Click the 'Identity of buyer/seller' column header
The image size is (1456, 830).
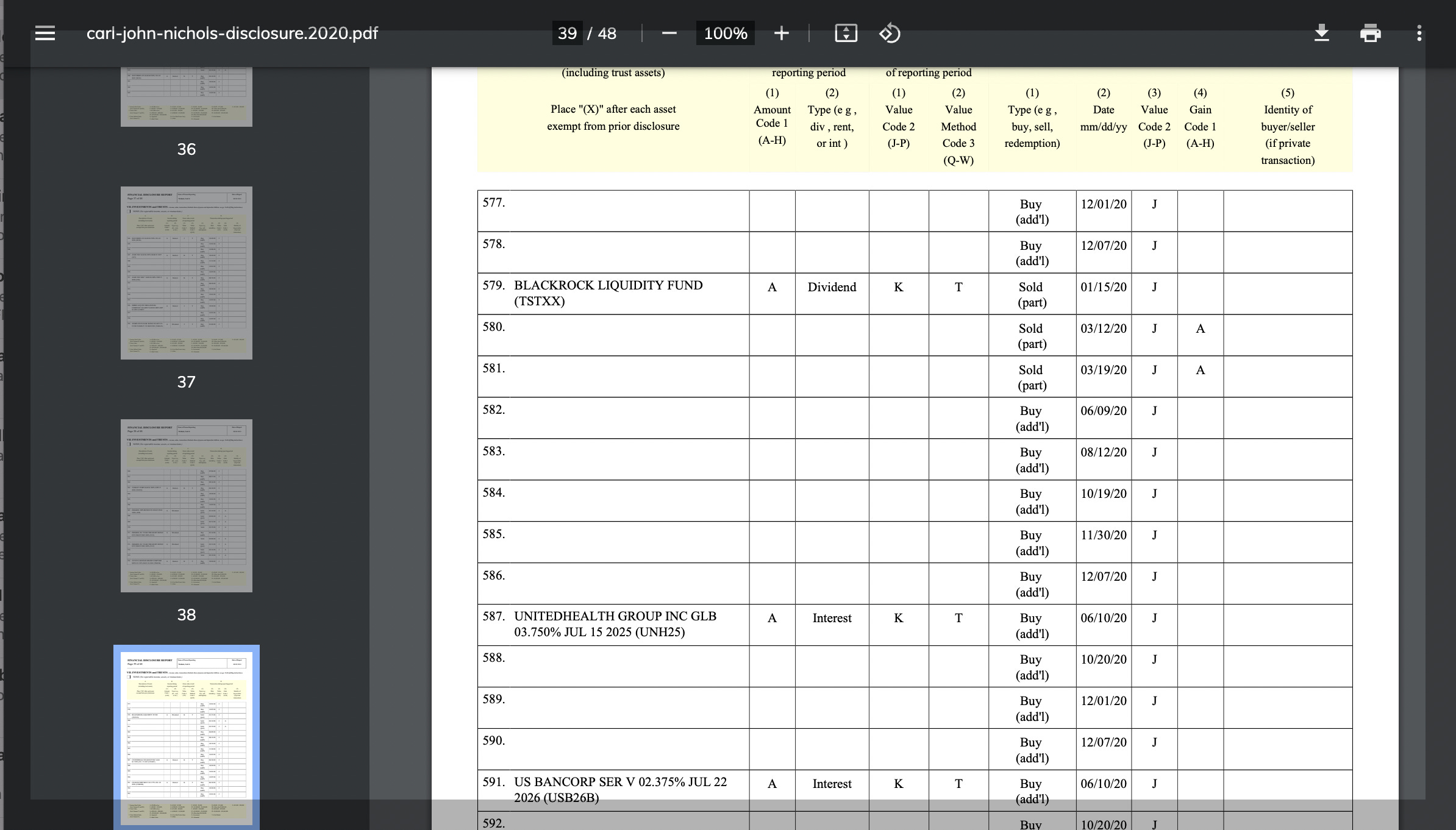coord(1288,127)
